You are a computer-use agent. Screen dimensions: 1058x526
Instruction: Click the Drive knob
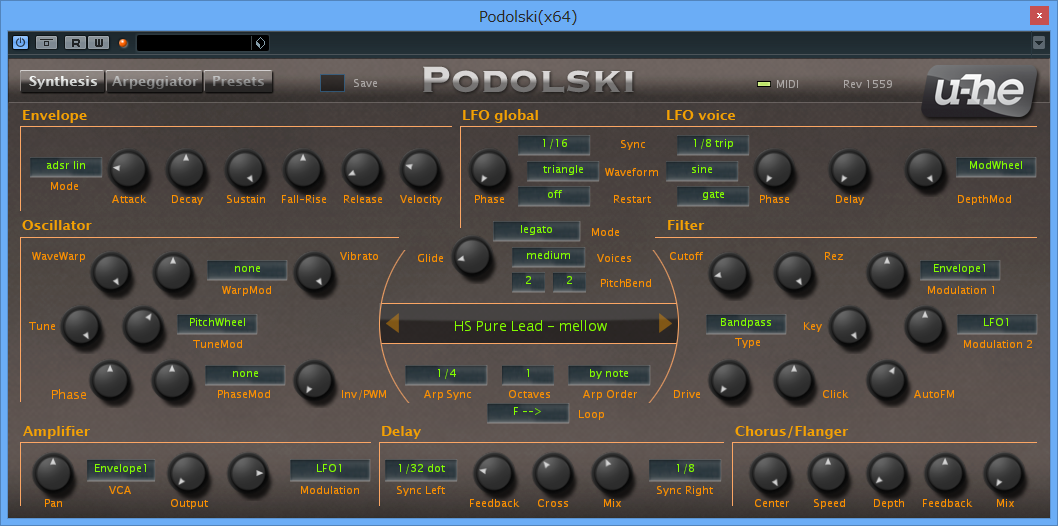pos(729,380)
